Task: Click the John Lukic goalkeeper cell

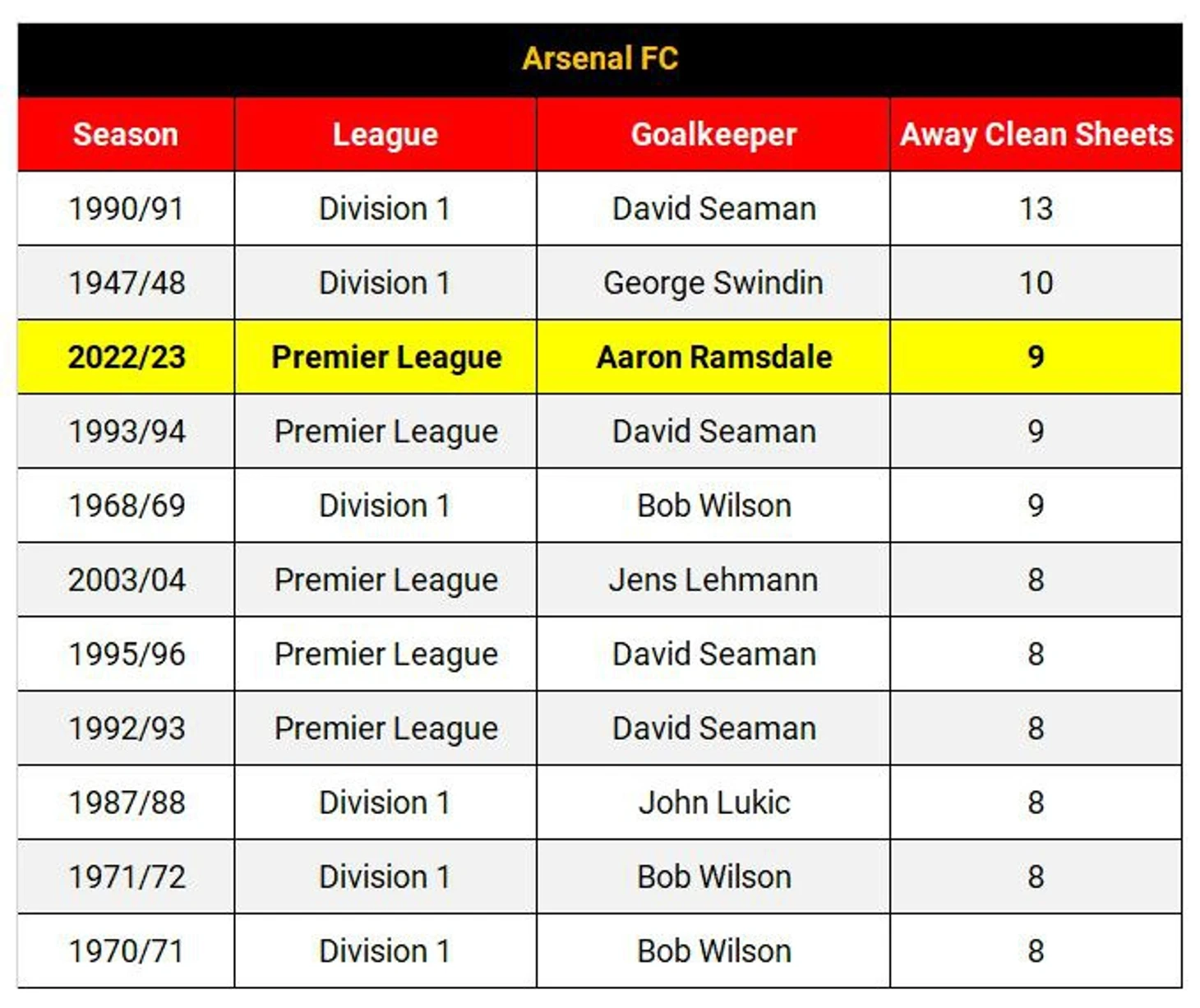Action: coord(713,802)
